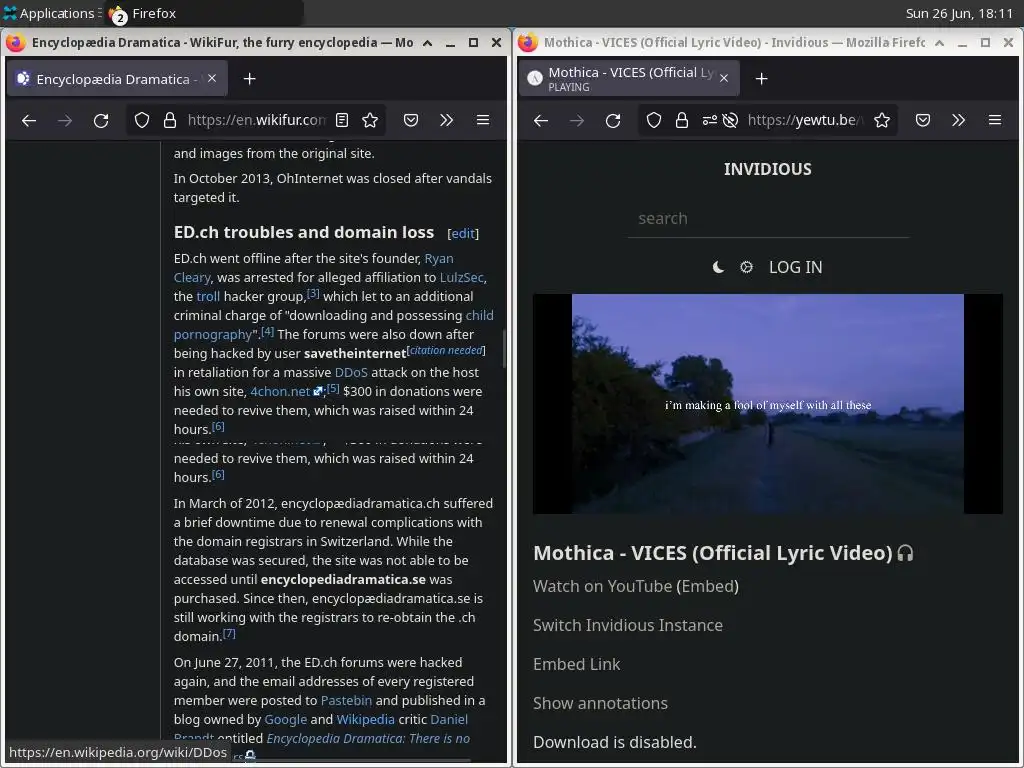
Task: Open the Embed Link
Action: [x=577, y=664]
